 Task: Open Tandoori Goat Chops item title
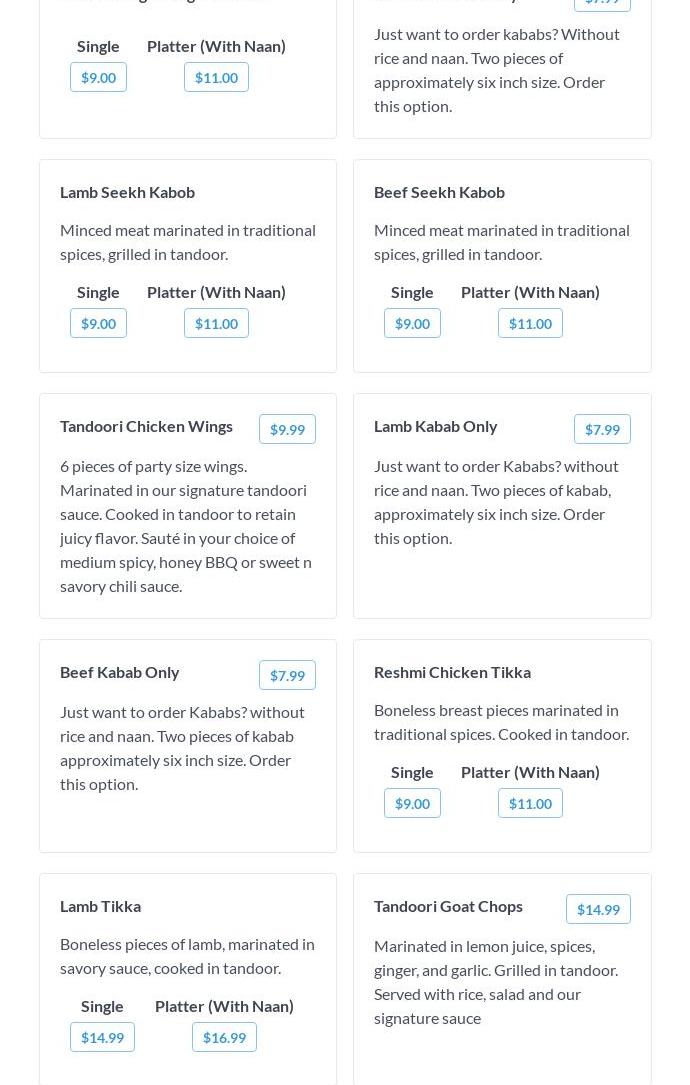448,905
